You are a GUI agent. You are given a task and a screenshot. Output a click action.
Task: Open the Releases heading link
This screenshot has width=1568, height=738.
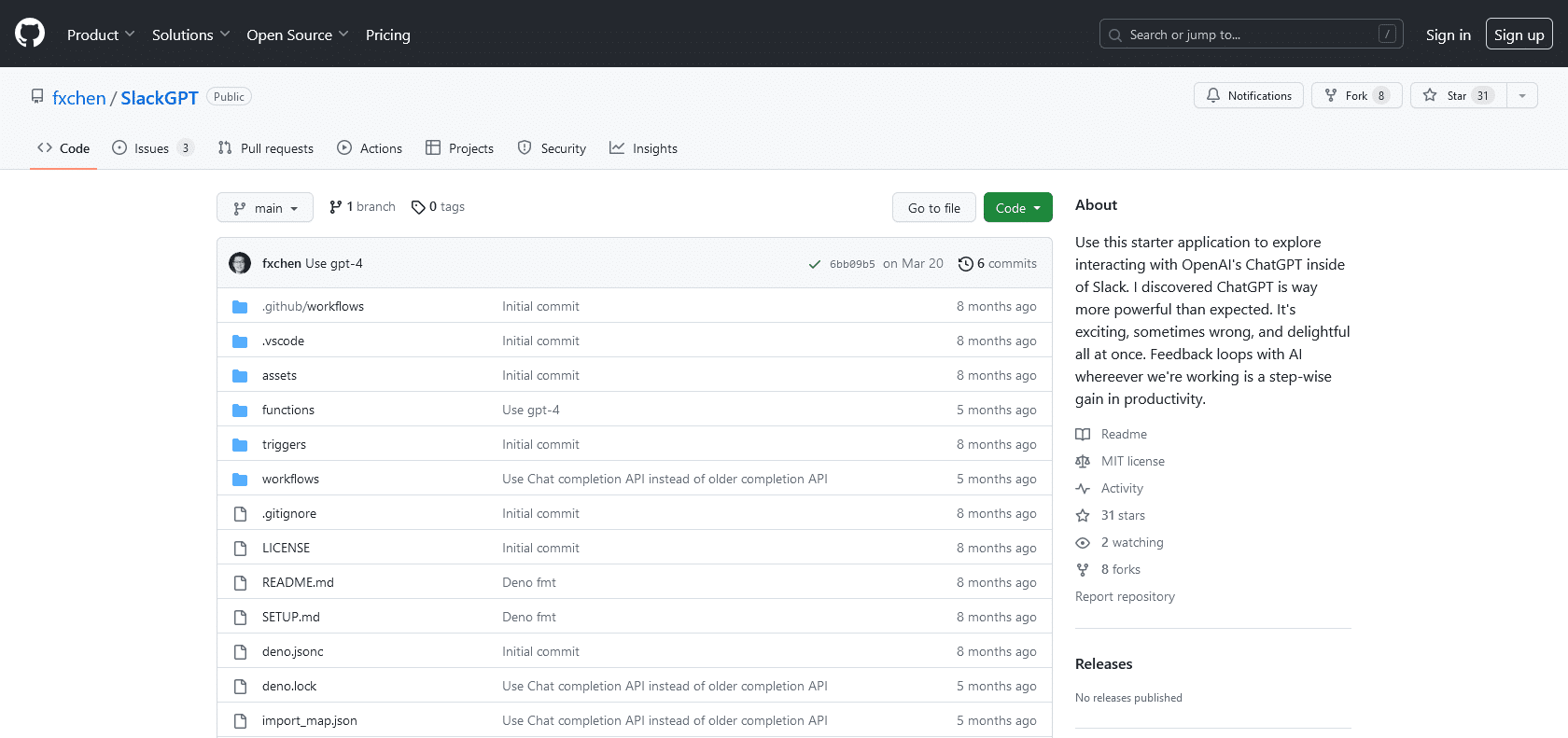[1103, 663]
